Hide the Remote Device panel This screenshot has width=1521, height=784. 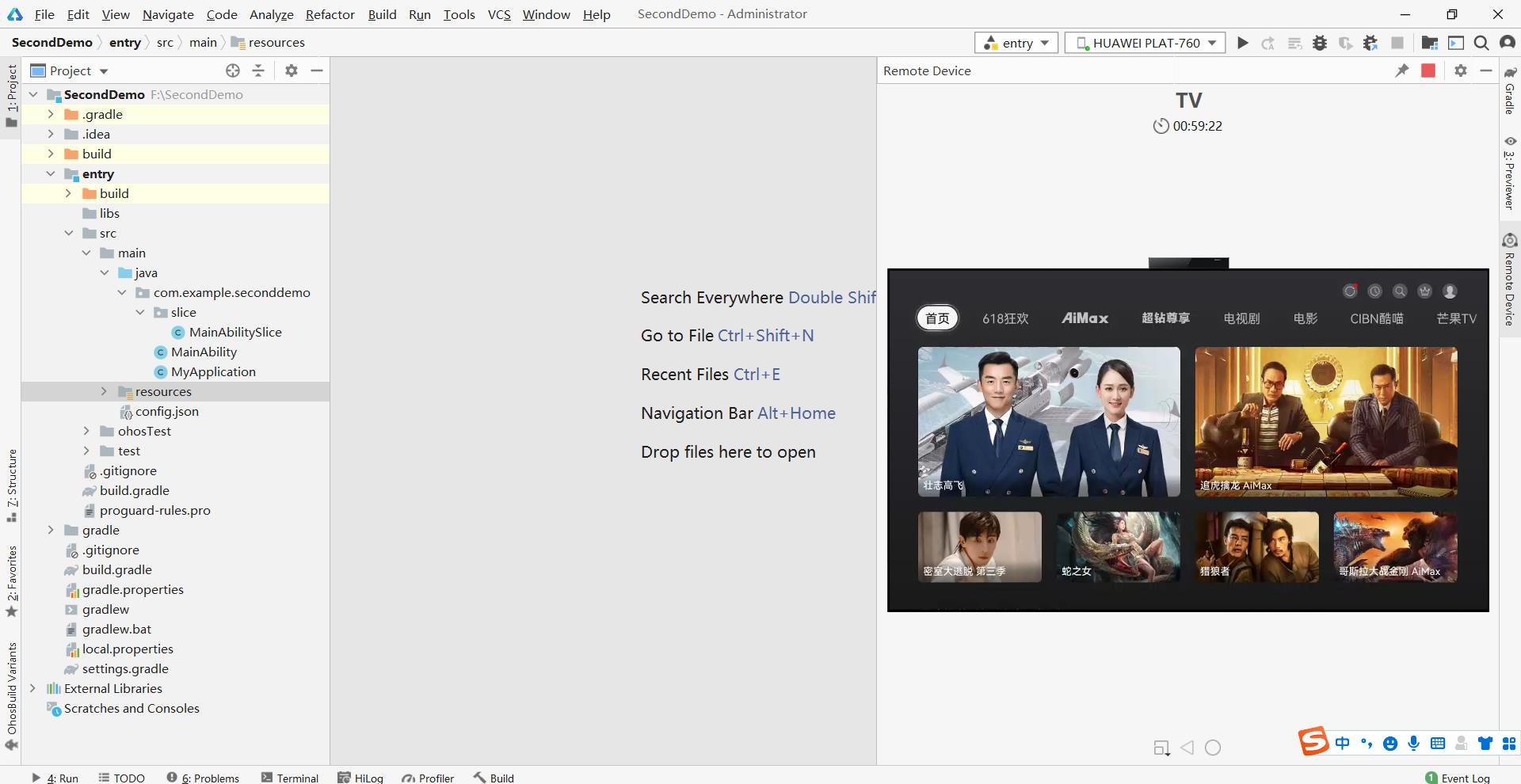click(x=1486, y=70)
